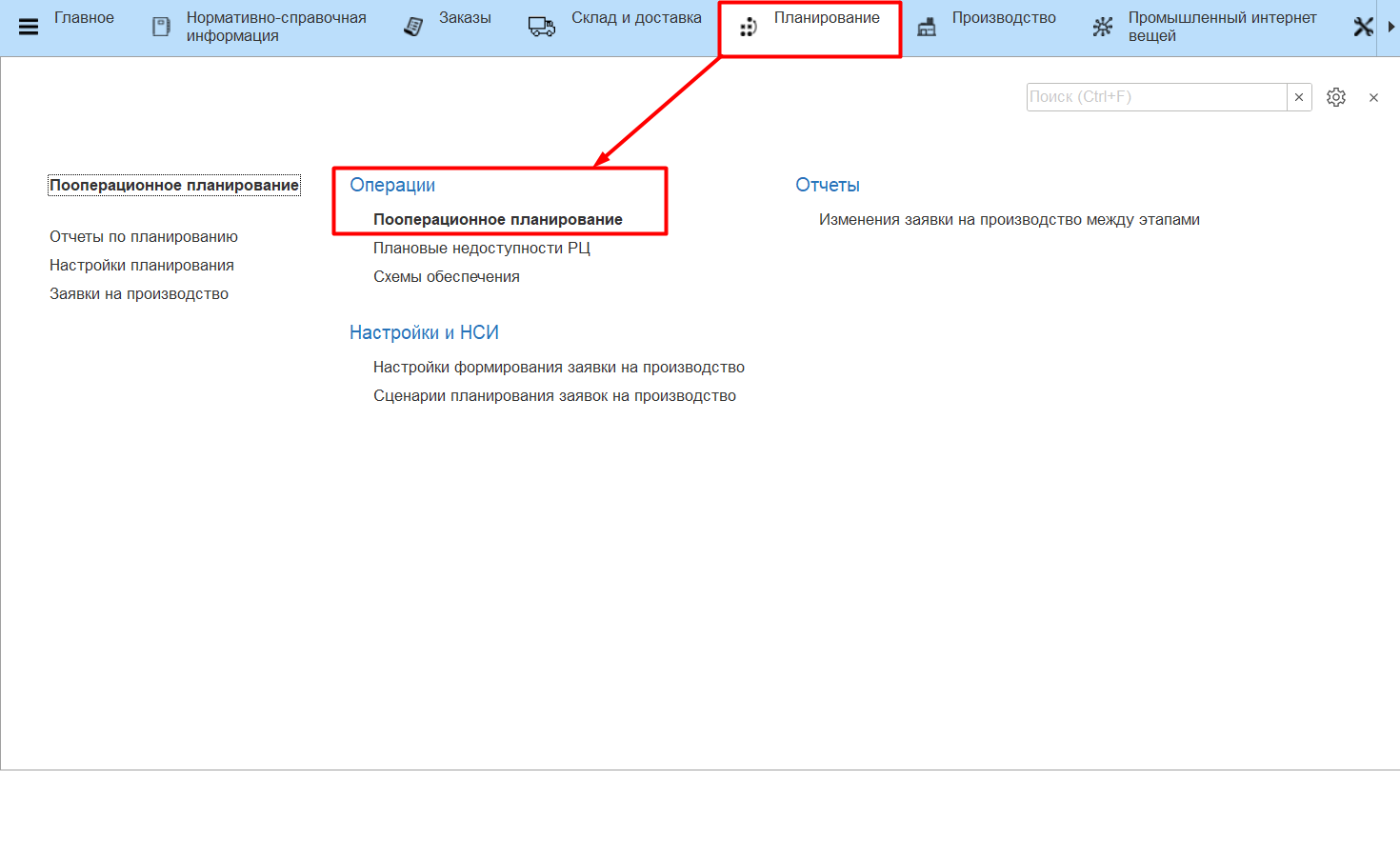The image size is (1400, 860).
Task: Open Сценарии планирования заявок на производство
Action: [554, 395]
